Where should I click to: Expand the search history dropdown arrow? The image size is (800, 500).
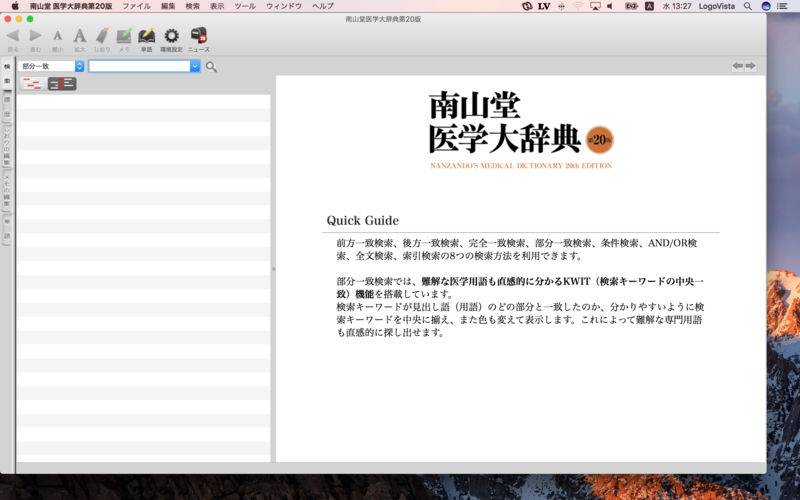(x=195, y=66)
